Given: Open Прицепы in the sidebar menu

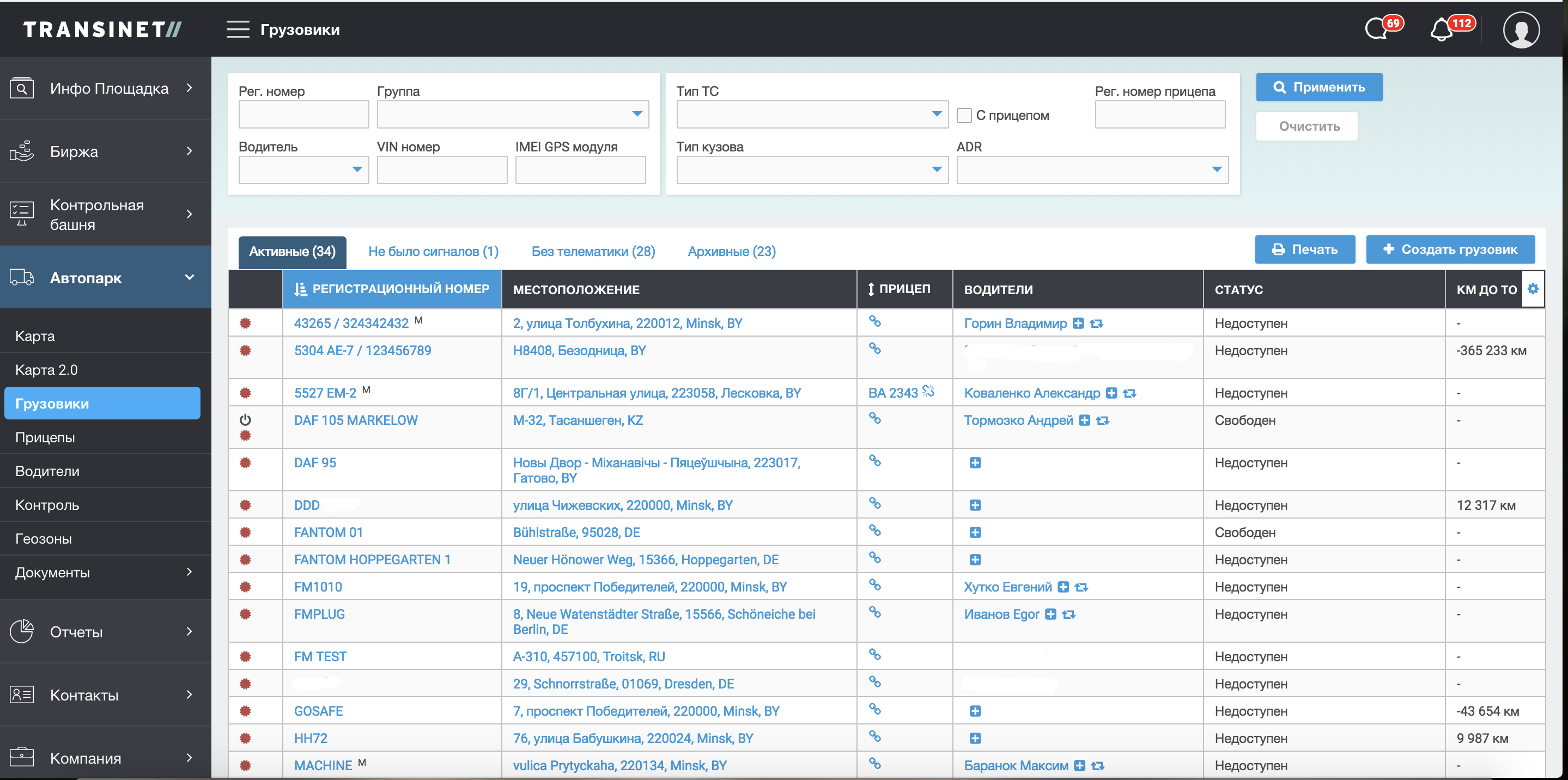Looking at the screenshot, I should pos(45,437).
